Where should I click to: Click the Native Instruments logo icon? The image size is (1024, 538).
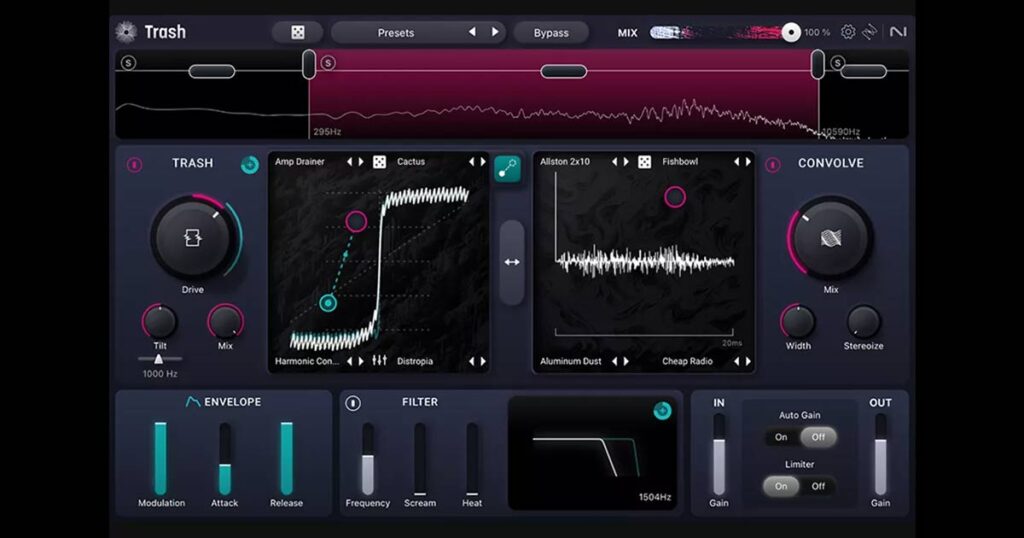[898, 31]
